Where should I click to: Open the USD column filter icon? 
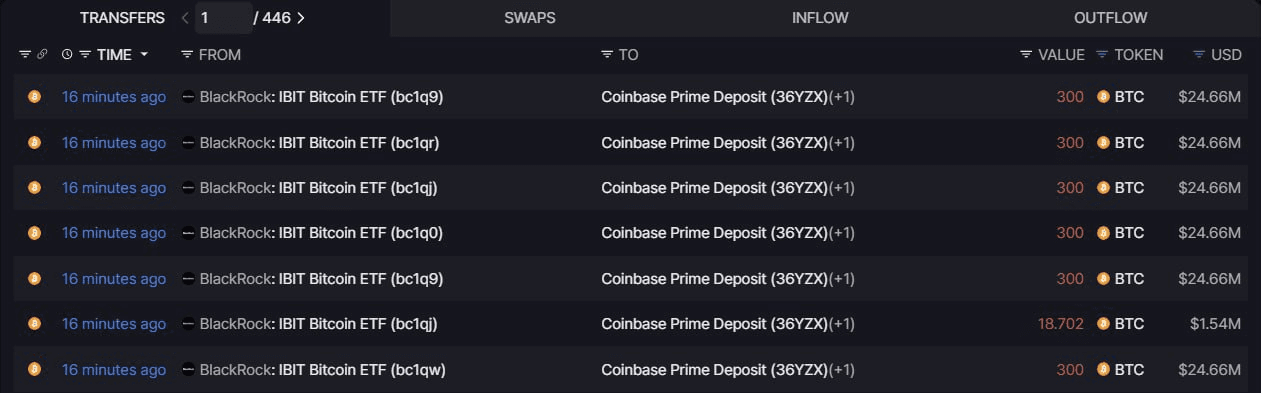click(1199, 55)
